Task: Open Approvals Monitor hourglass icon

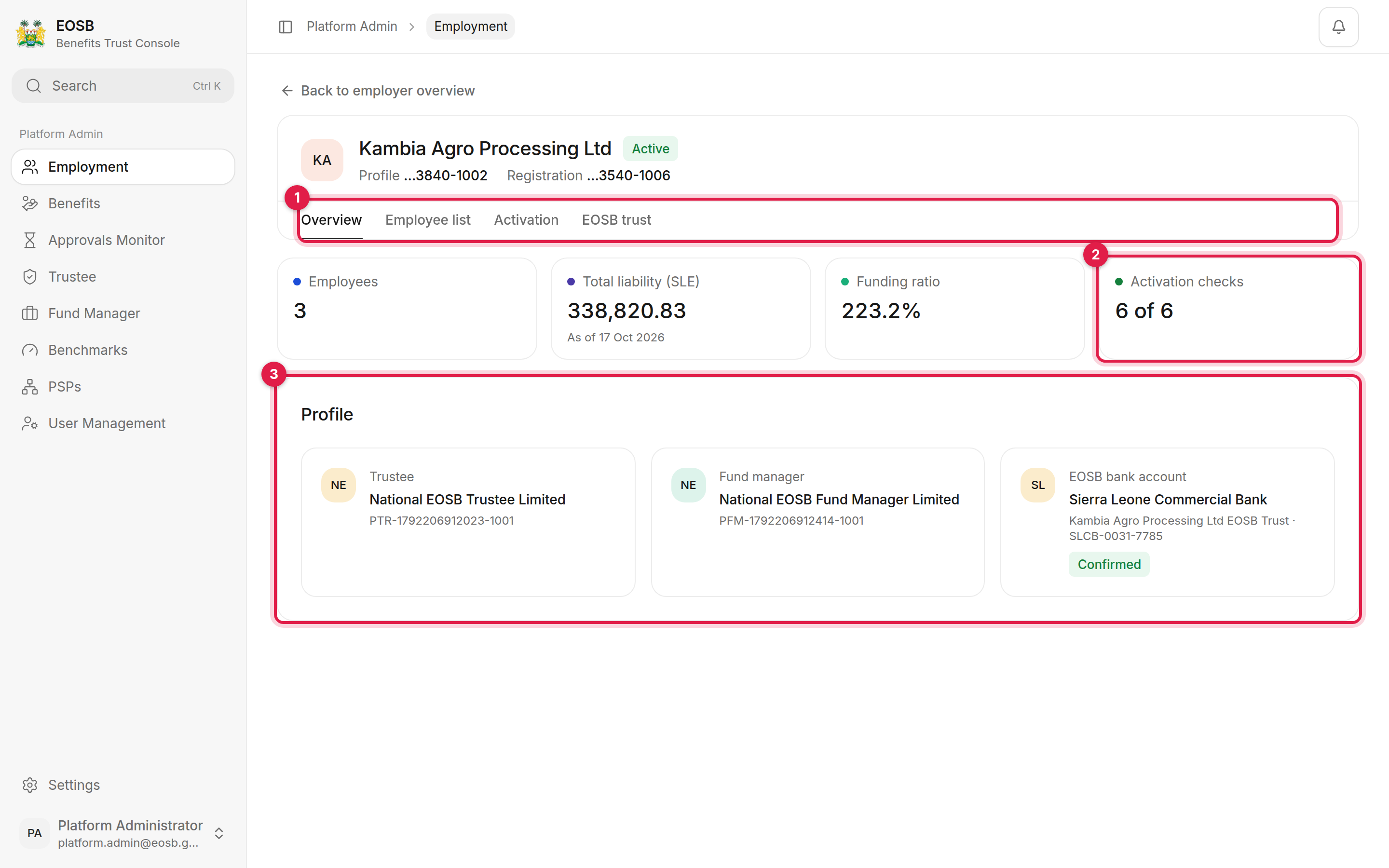Action: click(30, 240)
